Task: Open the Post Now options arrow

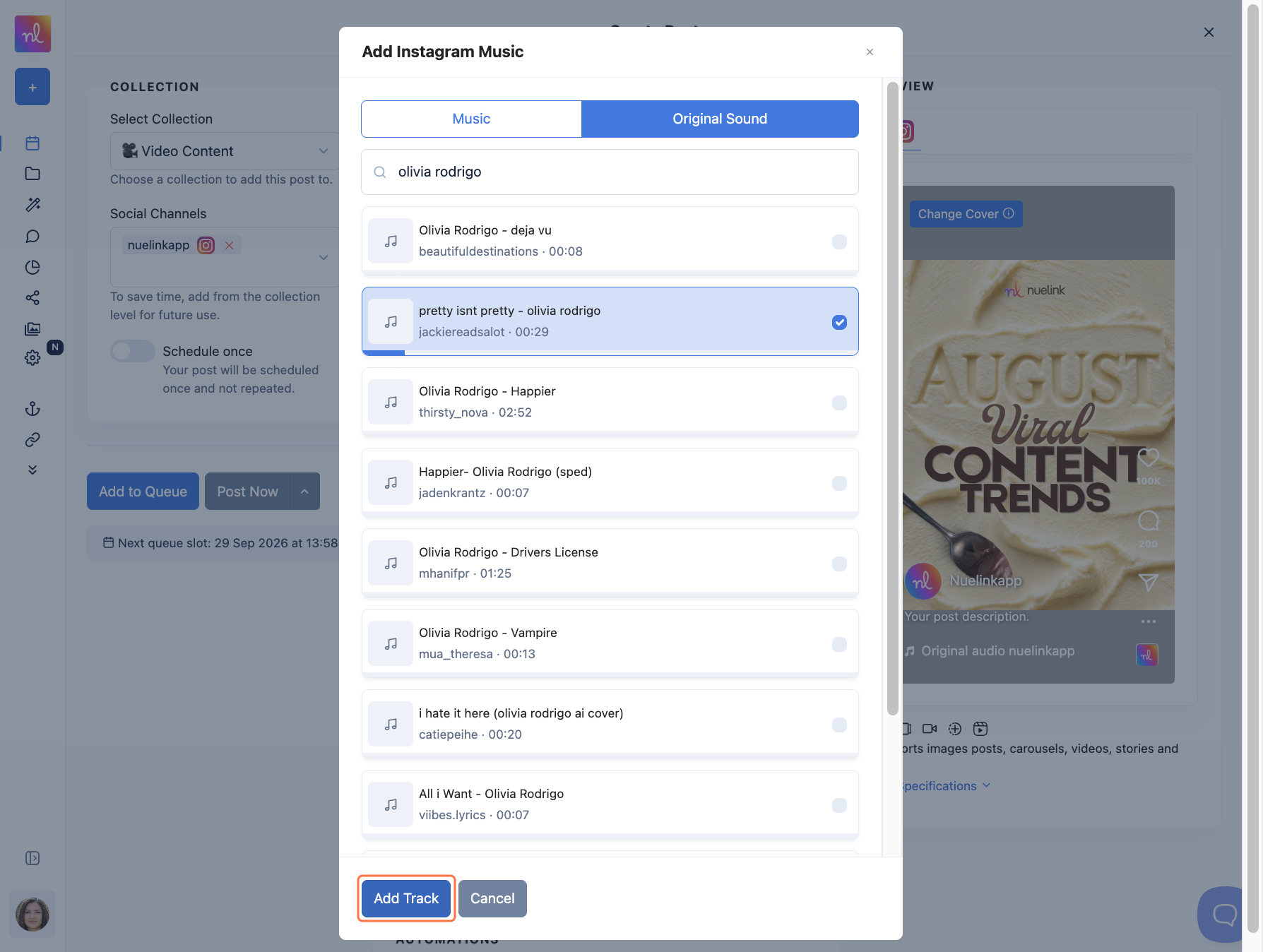Action: (304, 492)
